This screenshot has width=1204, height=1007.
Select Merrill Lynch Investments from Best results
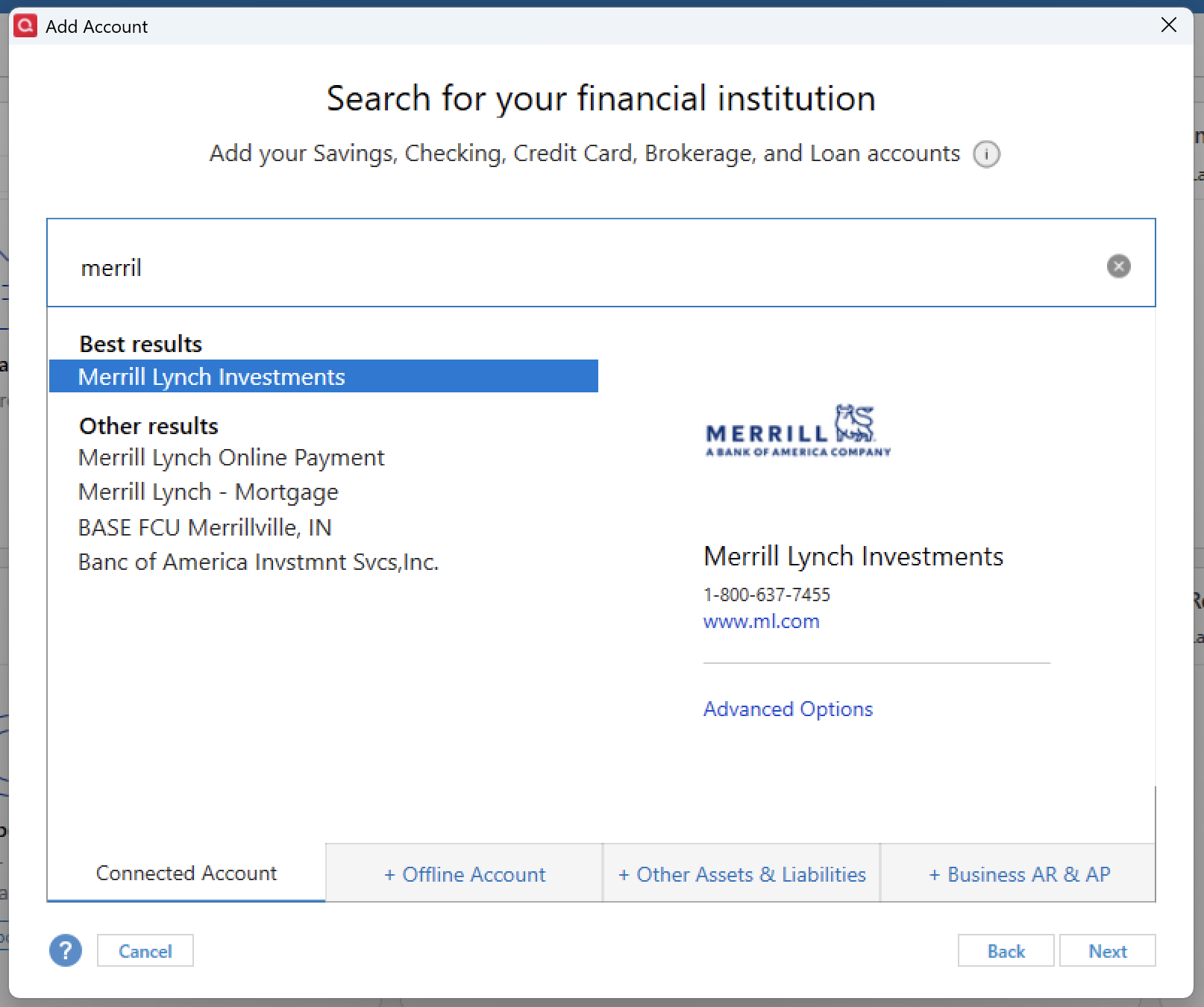click(x=211, y=377)
